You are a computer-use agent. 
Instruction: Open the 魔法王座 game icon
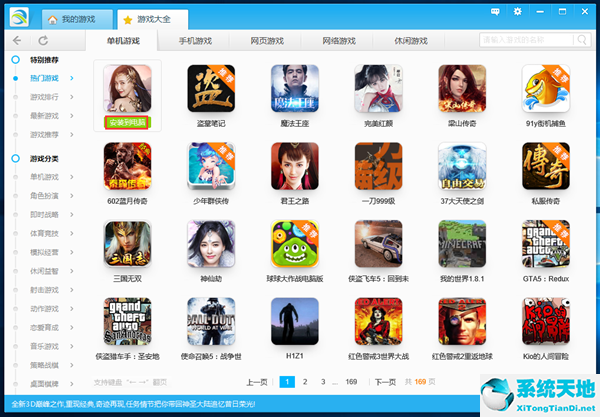point(295,88)
